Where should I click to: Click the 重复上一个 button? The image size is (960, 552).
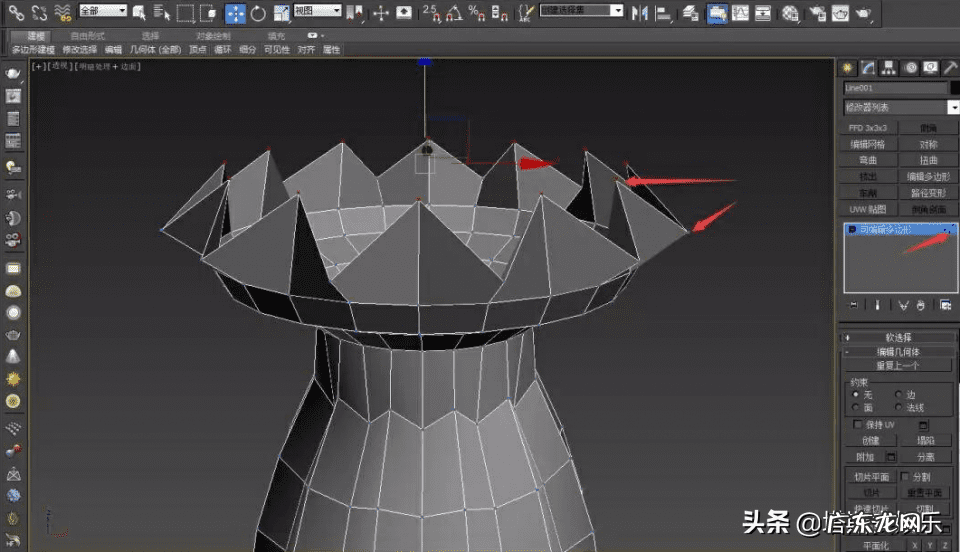[898, 366]
